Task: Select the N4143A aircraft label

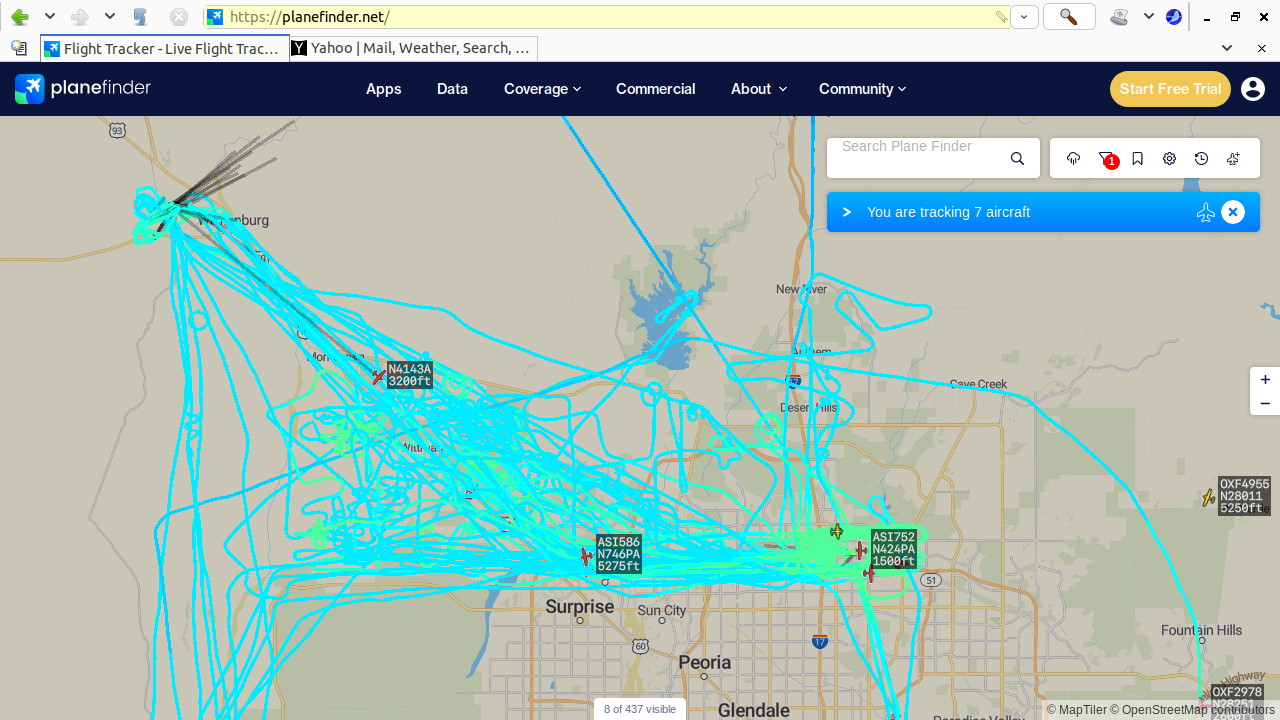Action: coord(410,375)
